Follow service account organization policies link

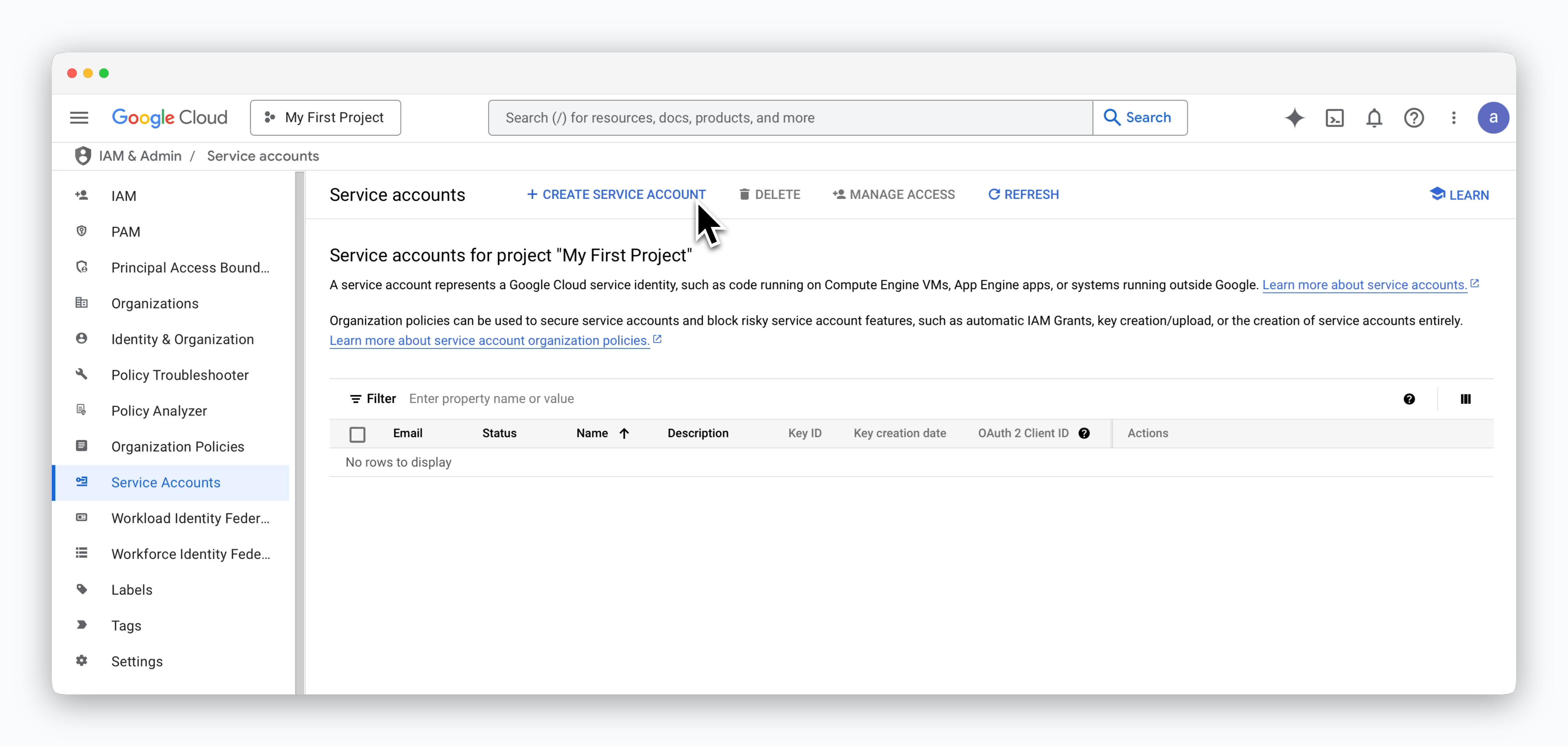pyautogui.click(x=489, y=341)
